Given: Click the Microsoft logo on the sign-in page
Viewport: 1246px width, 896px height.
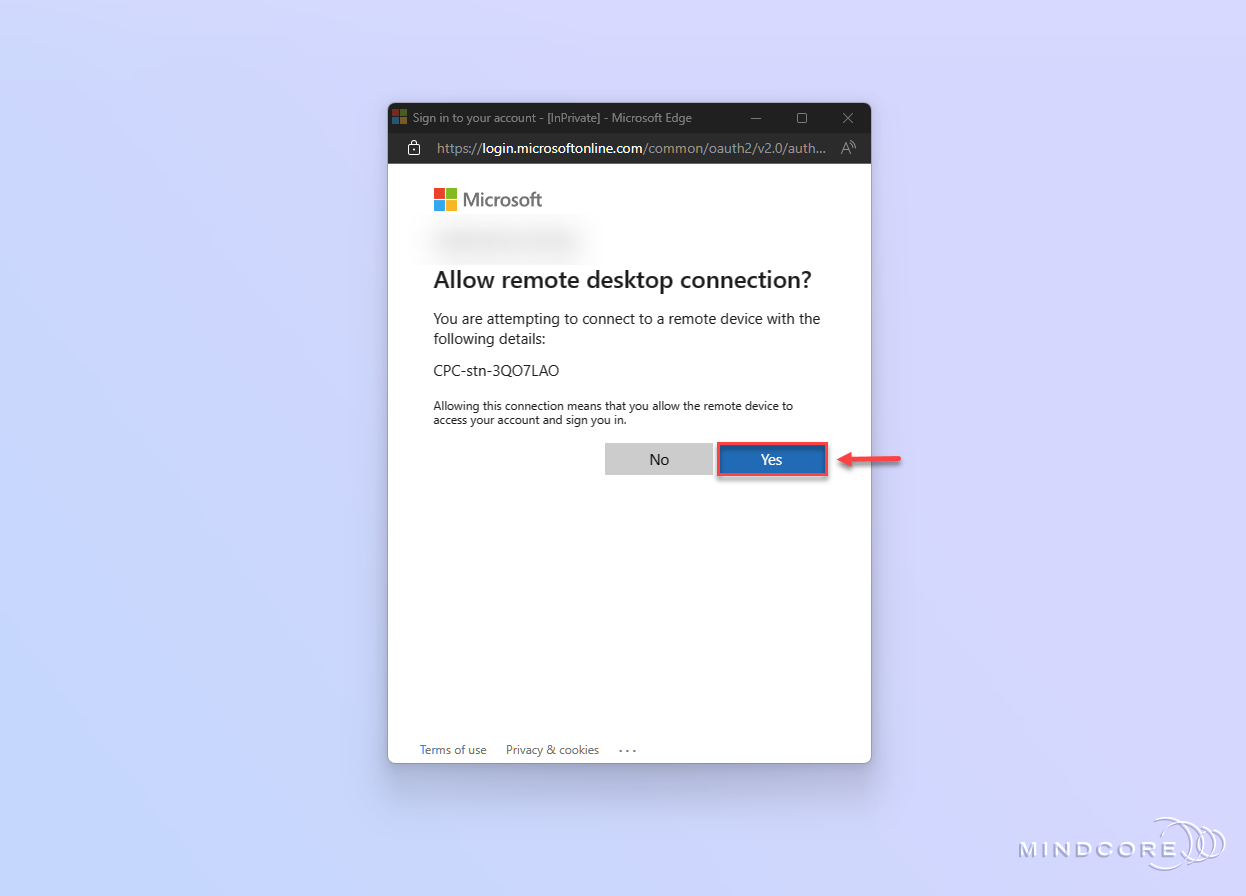Looking at the screenshot, I should [x=488, y=199].
